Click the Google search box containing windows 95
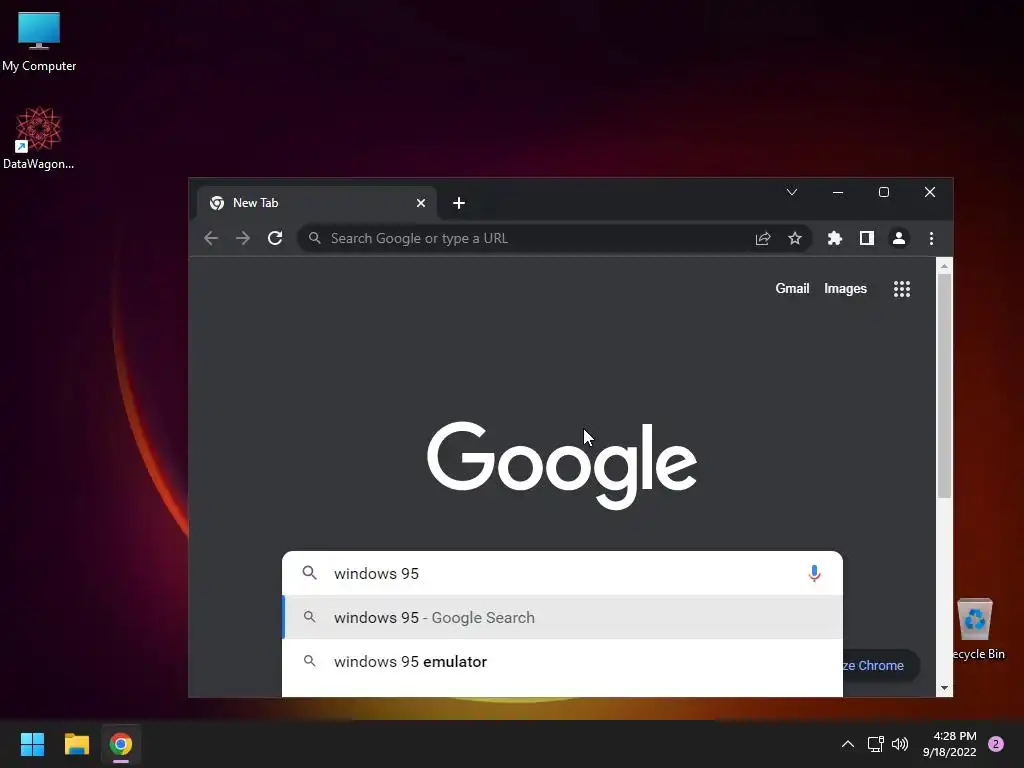This screenshot has width=1024, height=768. point(562,573)
